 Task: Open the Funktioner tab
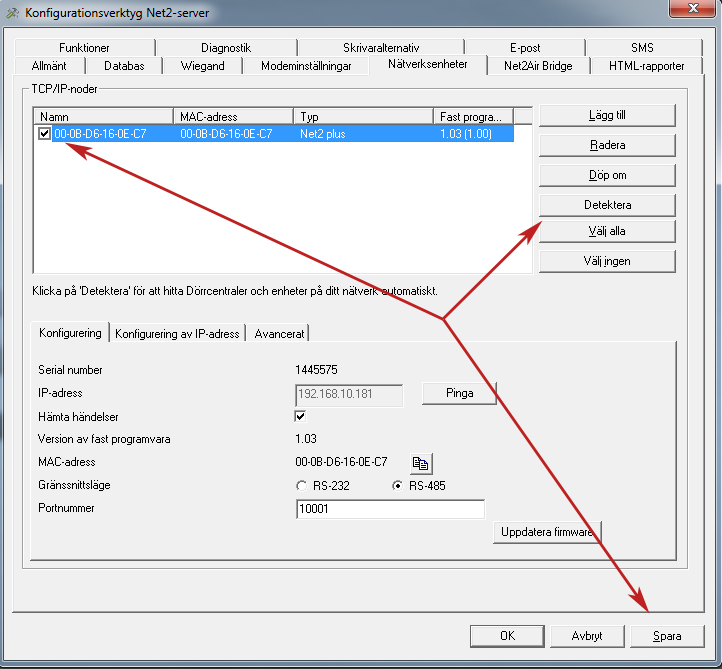[x=85, y=48]
